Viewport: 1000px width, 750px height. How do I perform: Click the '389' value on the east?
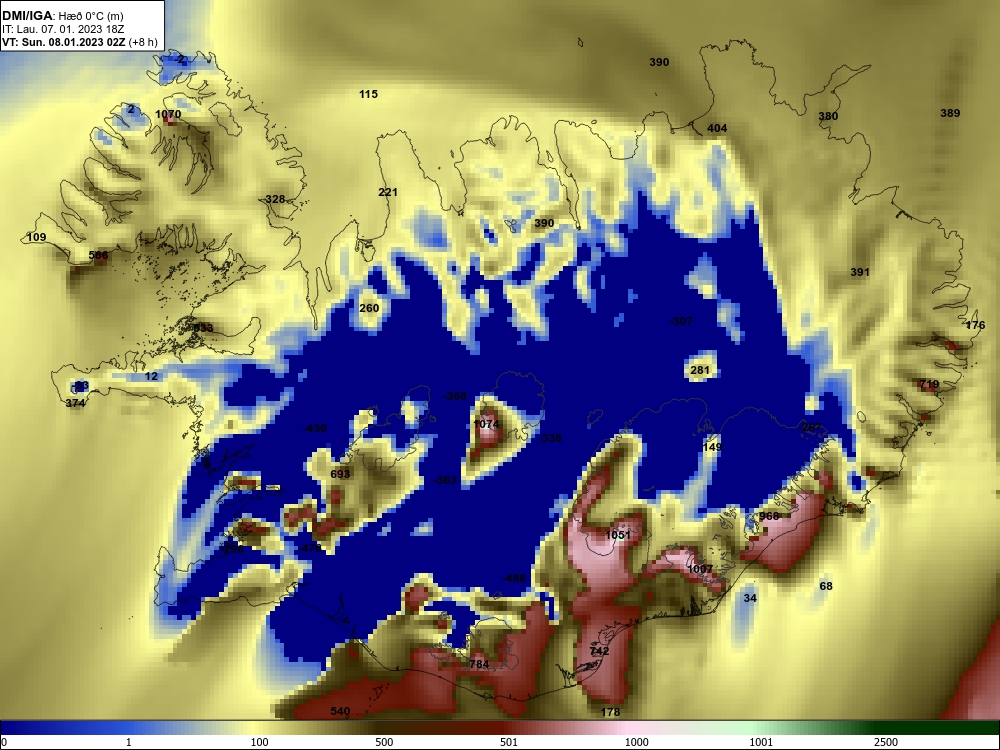click(950, 113)
